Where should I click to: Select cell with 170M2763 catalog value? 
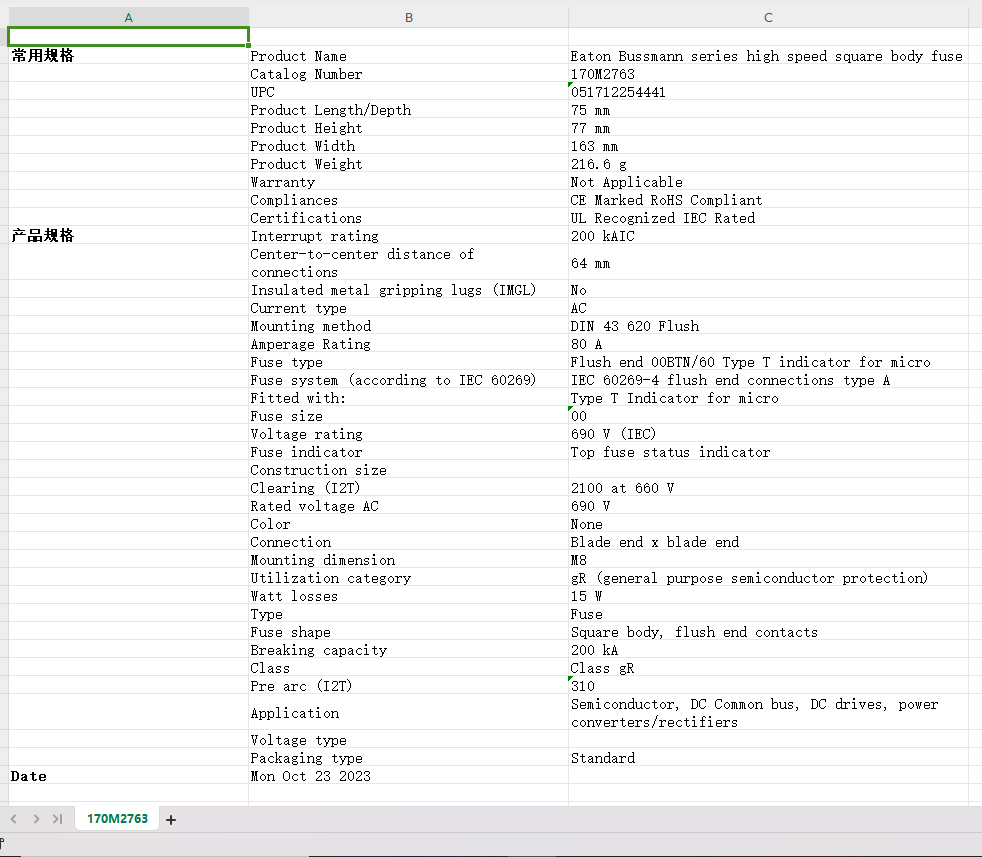(768, 74)
